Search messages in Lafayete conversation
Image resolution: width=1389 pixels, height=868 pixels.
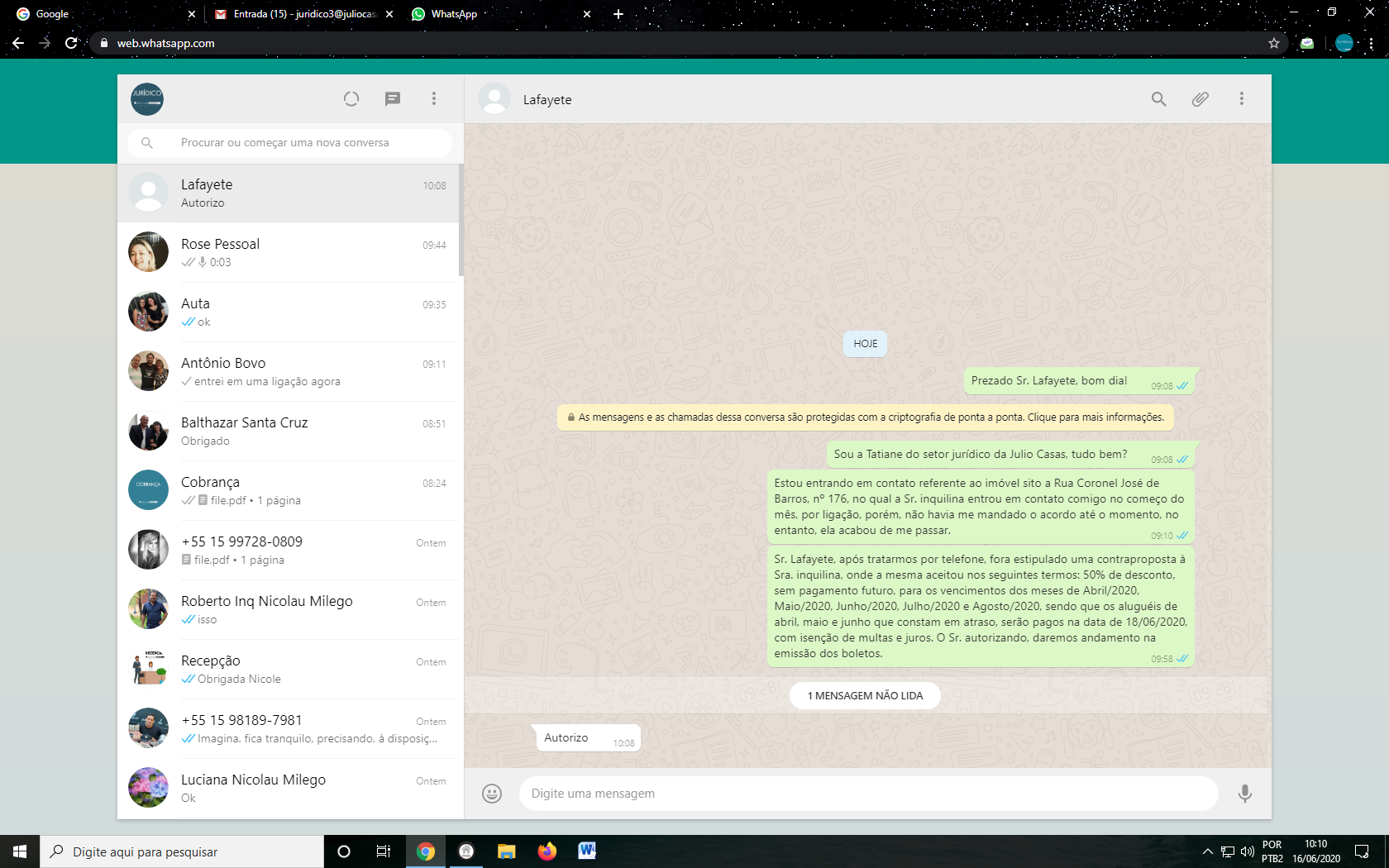pos(1158,99)
